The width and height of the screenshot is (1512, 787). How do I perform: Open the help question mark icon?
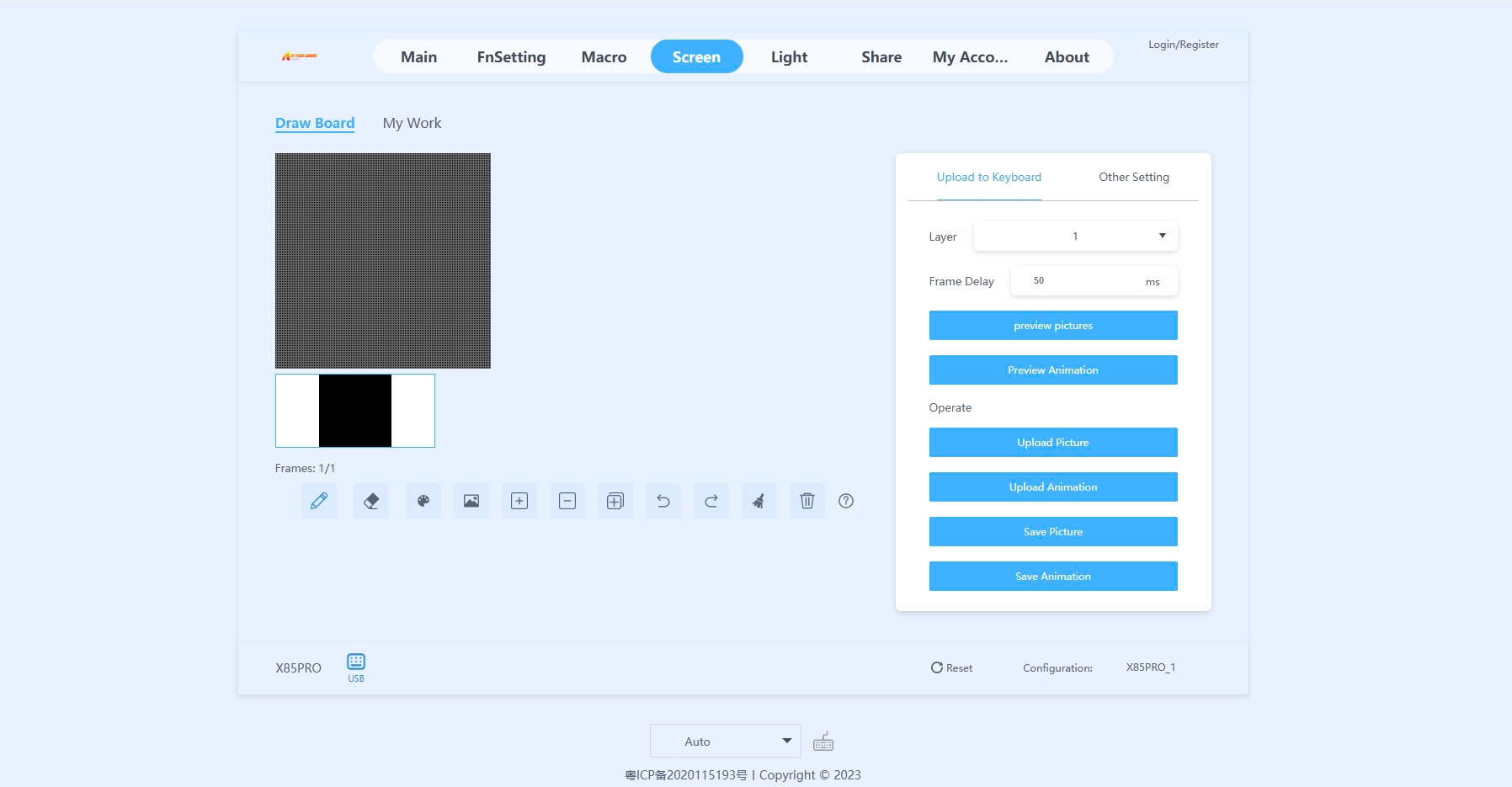[x=846, y=501]
